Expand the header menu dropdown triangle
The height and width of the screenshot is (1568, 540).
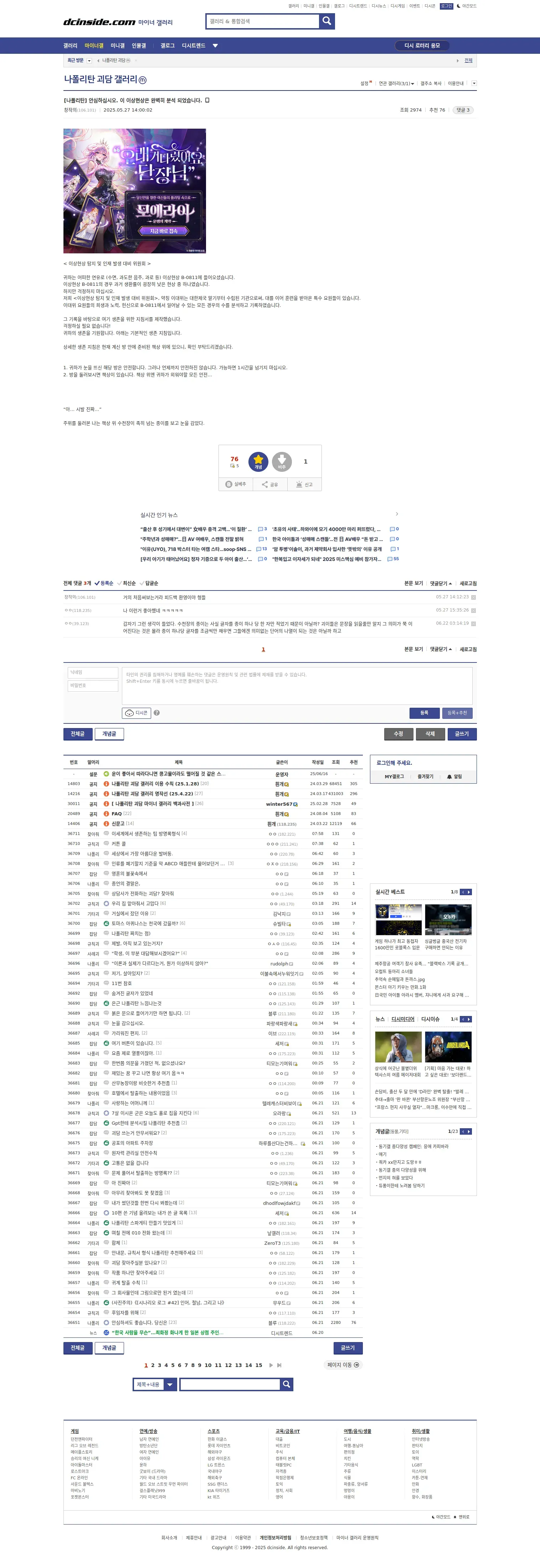coord(215,46)
